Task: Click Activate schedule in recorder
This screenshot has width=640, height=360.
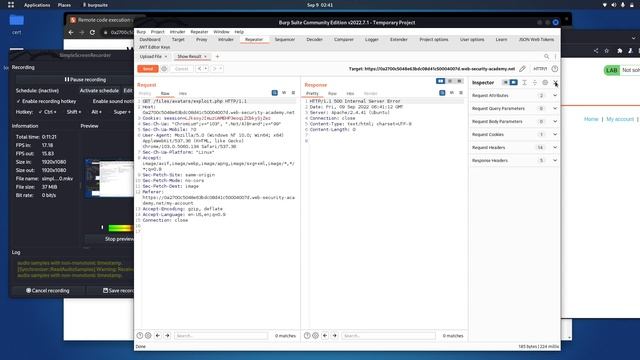Action: [x=99, y=91]
